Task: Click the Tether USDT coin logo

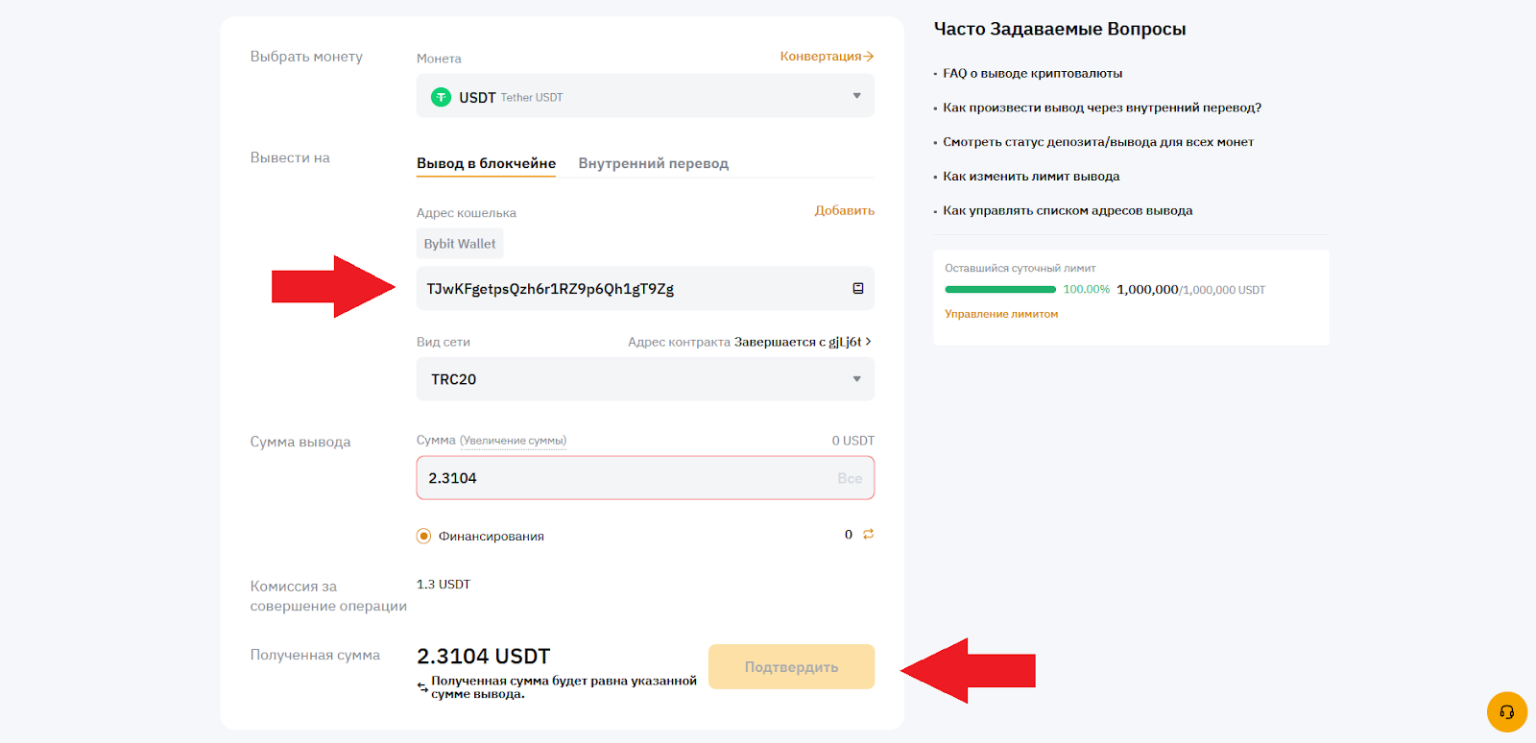Action: pyautogui.click(x=440, y=97)
